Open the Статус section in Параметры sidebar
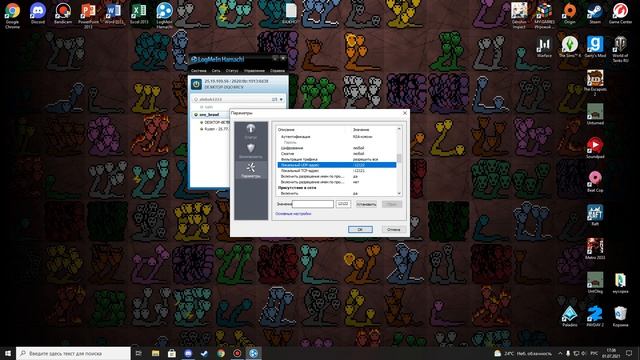 pyautogui.click(x=251, y=131)
